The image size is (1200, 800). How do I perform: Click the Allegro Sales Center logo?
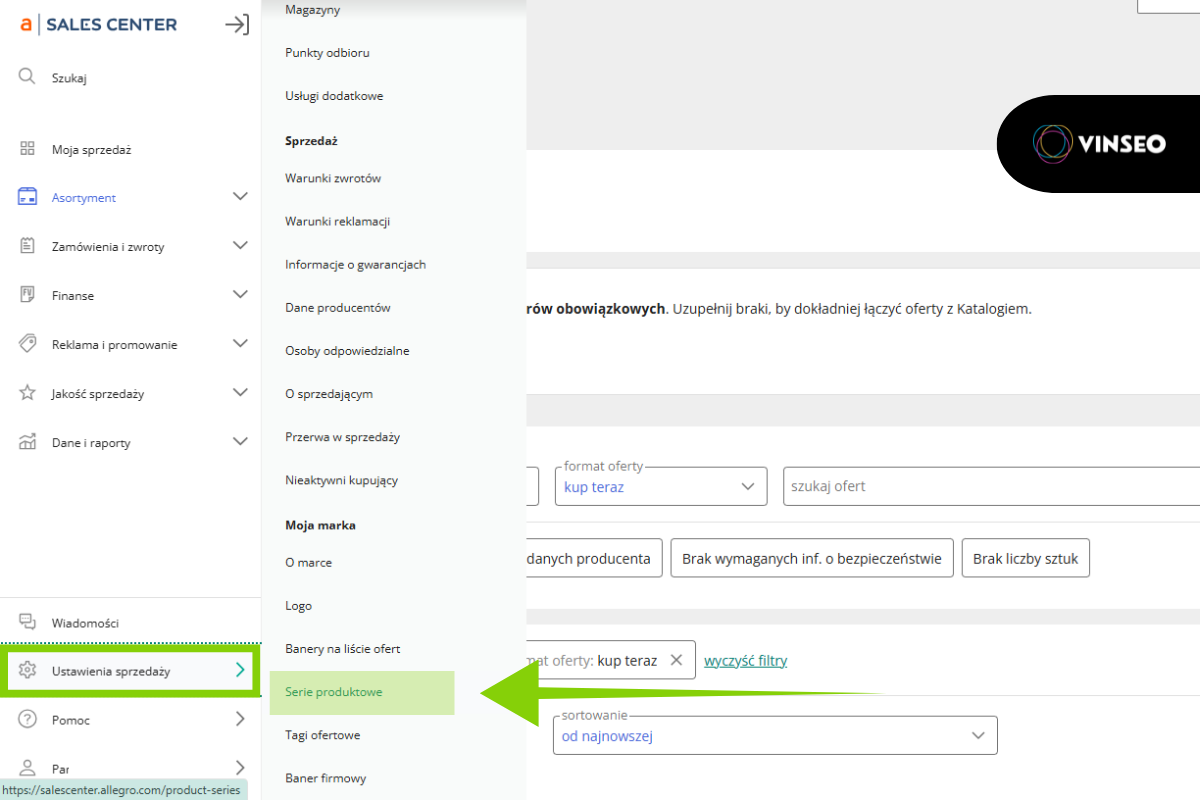(x=98, y=24)
